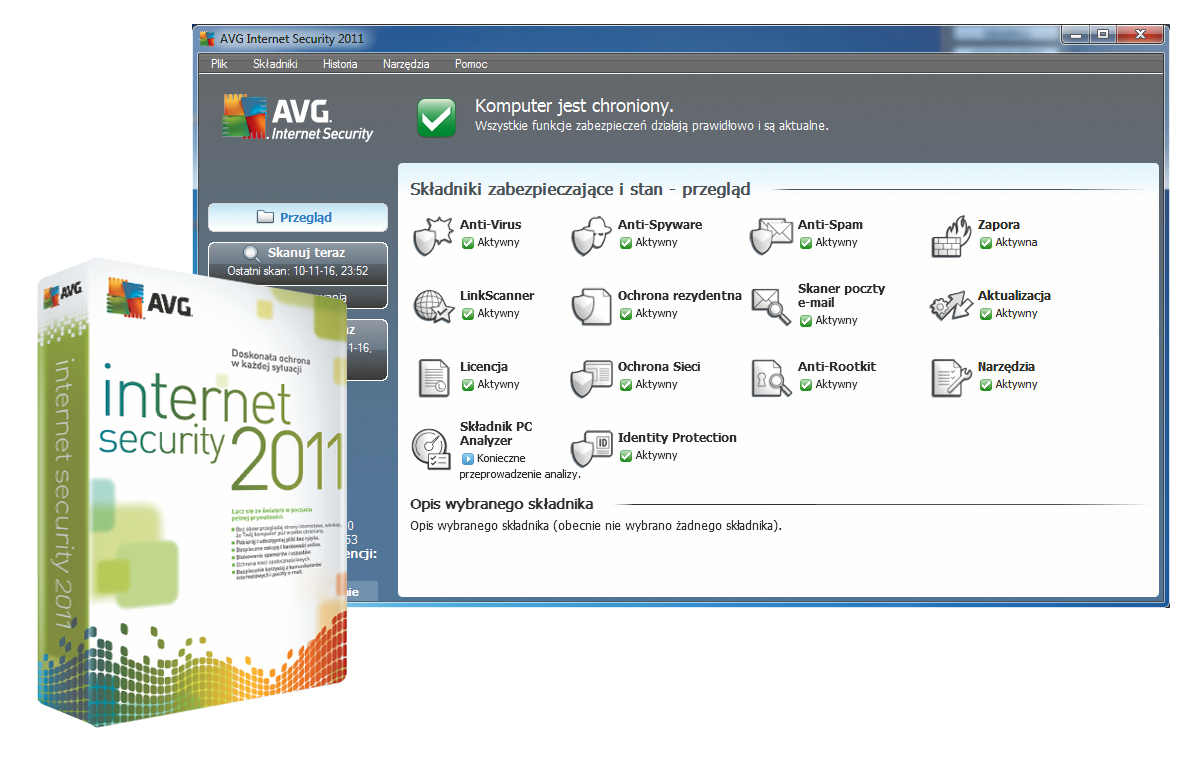Select the LinkScanner globe icon
This screenshot has height=770, width=1194.
tap(432, 306)
